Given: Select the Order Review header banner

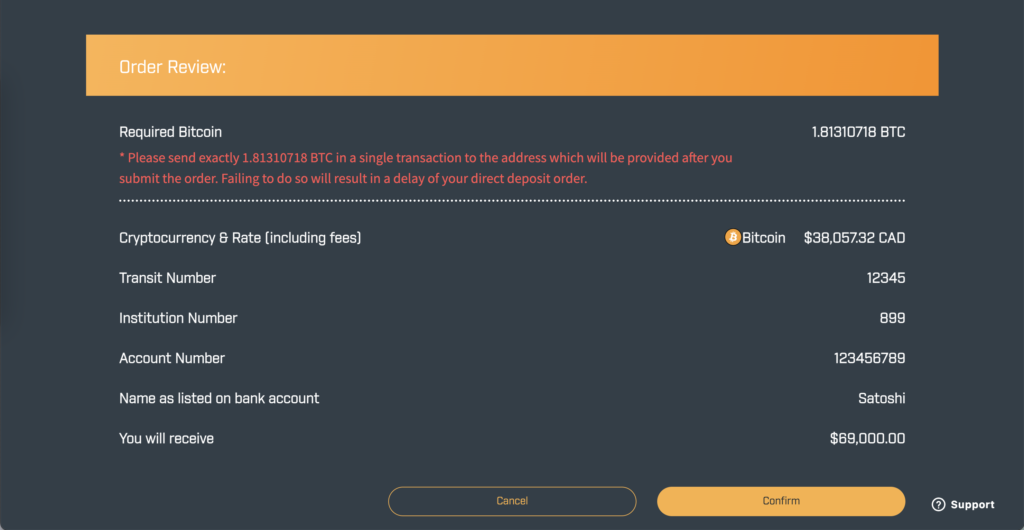Looking at the screenshot, I should coord(512,65).
